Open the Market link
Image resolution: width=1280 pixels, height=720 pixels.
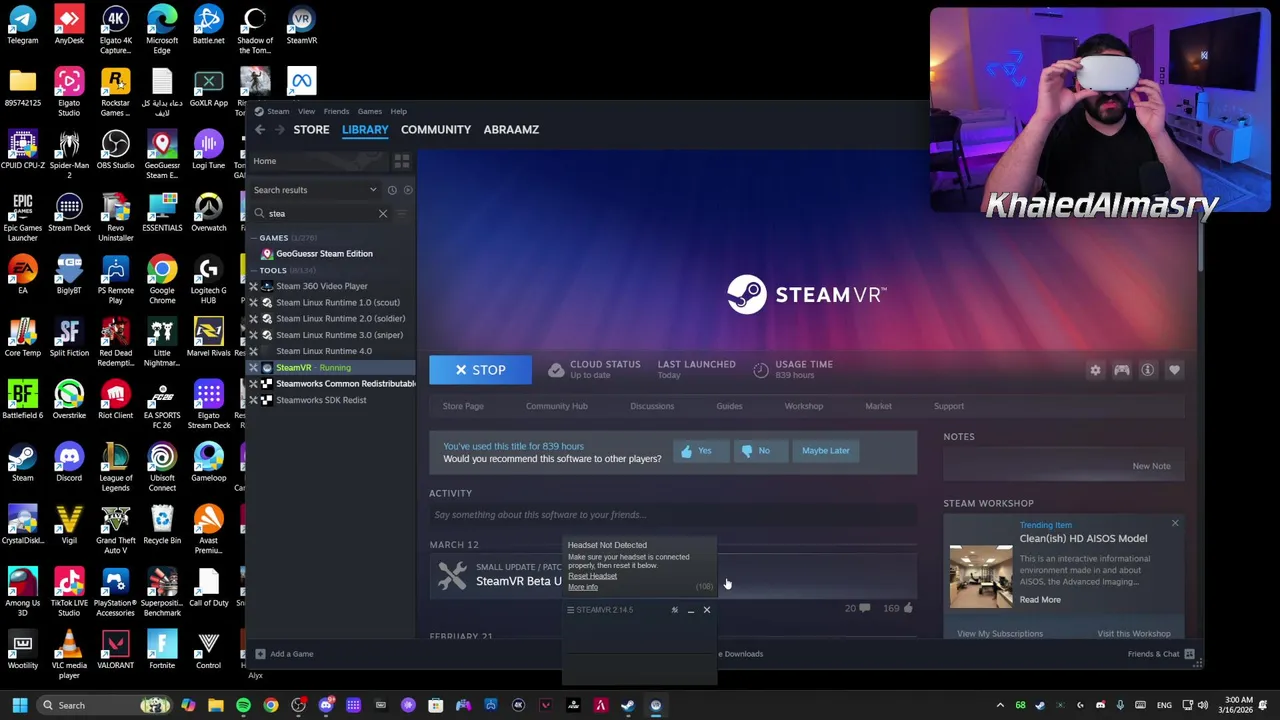878,406
